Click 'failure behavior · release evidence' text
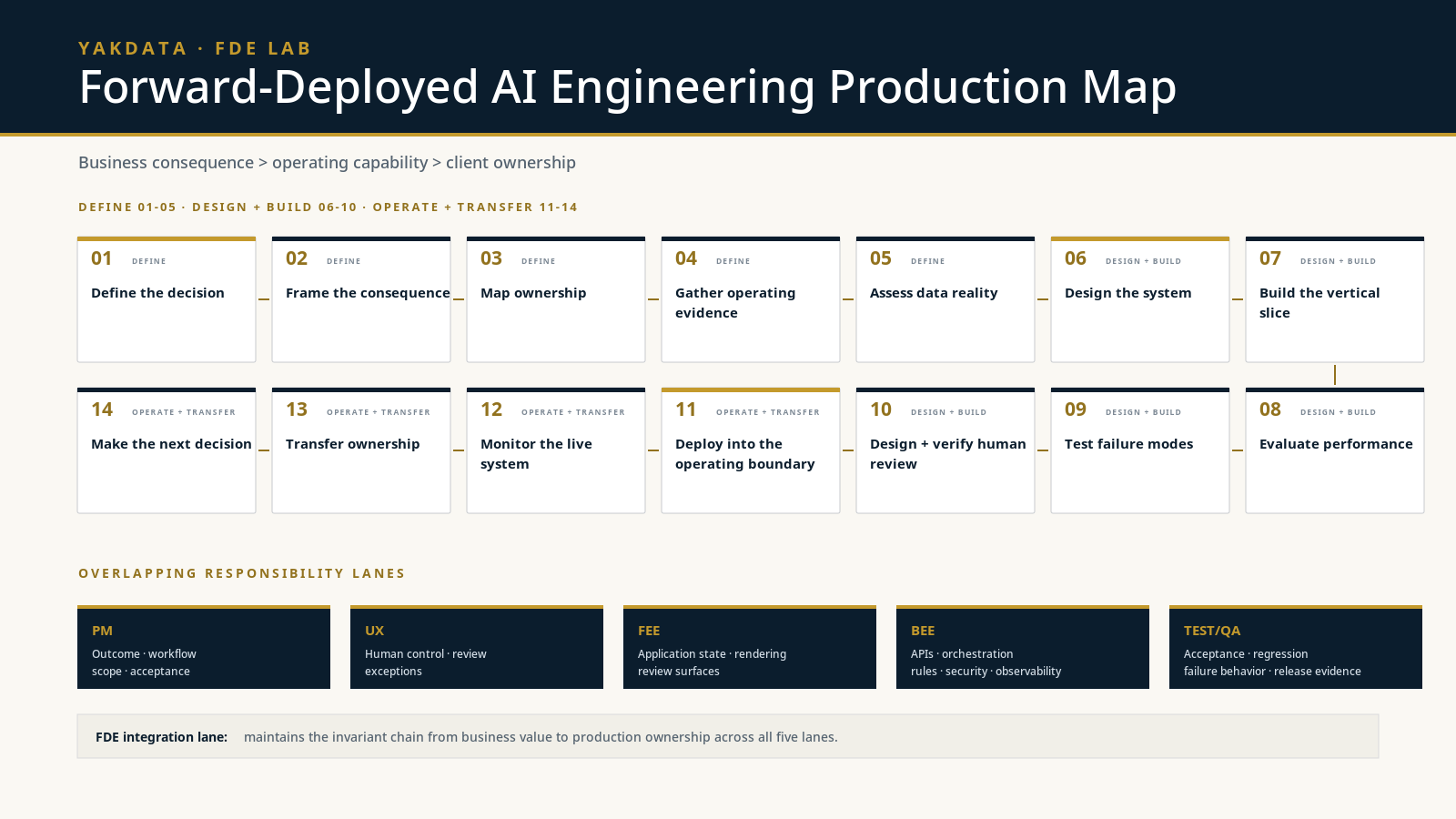 pyautogui.click(x=1272, y=672)
